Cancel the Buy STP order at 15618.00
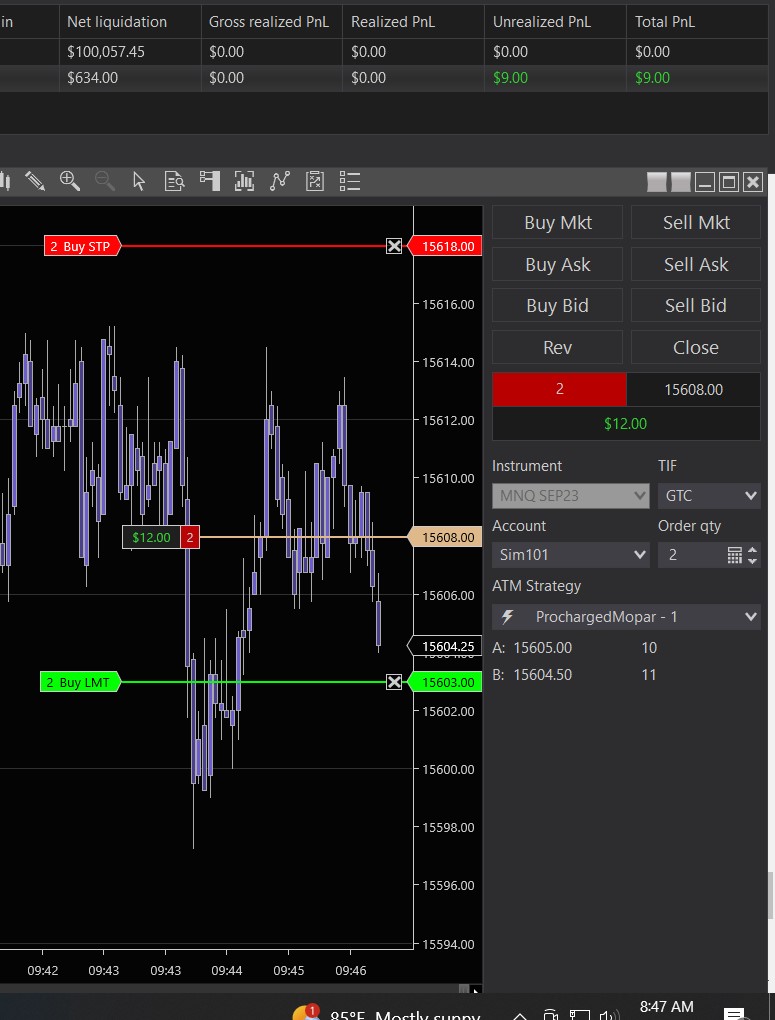This screenshot has height=1020, width=775. point(394,246)
